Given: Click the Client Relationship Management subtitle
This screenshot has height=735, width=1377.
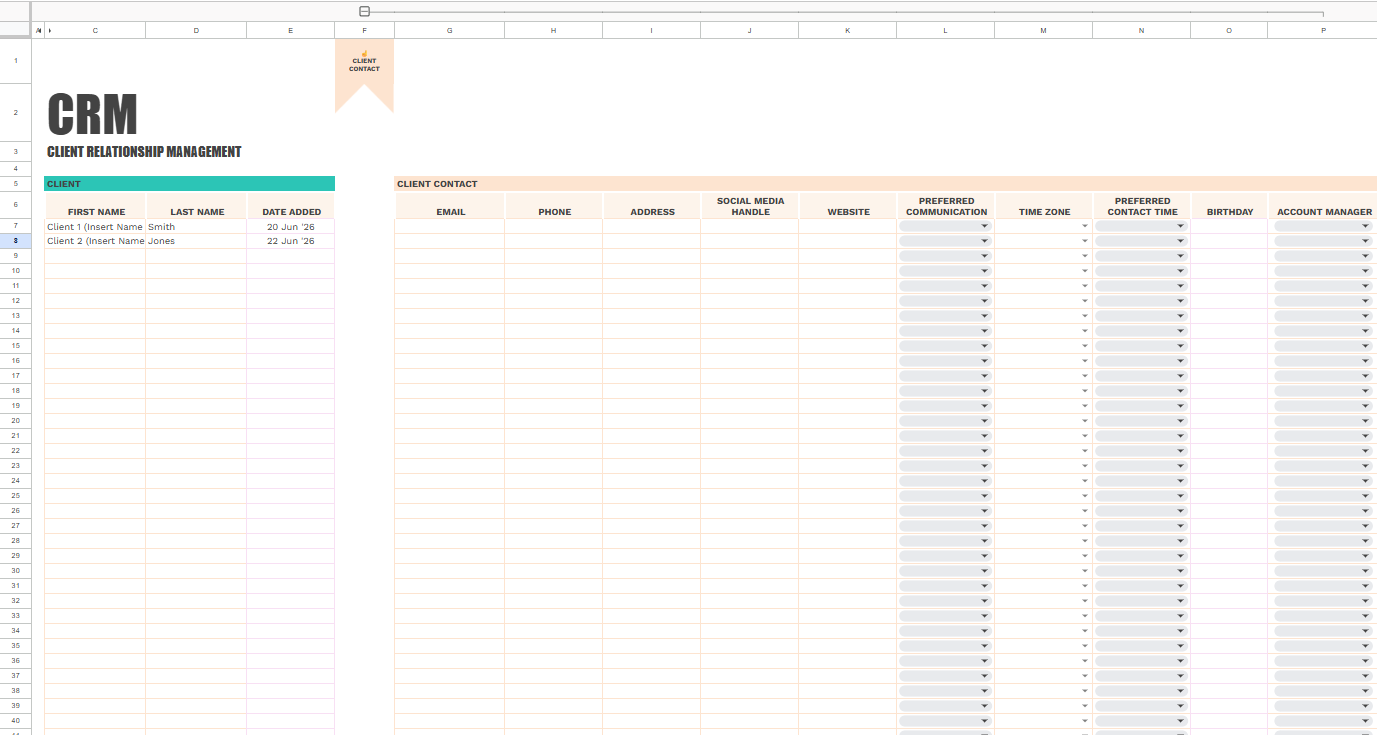Looking at the screenshot, I should pyautogui.click(x=144, y=152).
